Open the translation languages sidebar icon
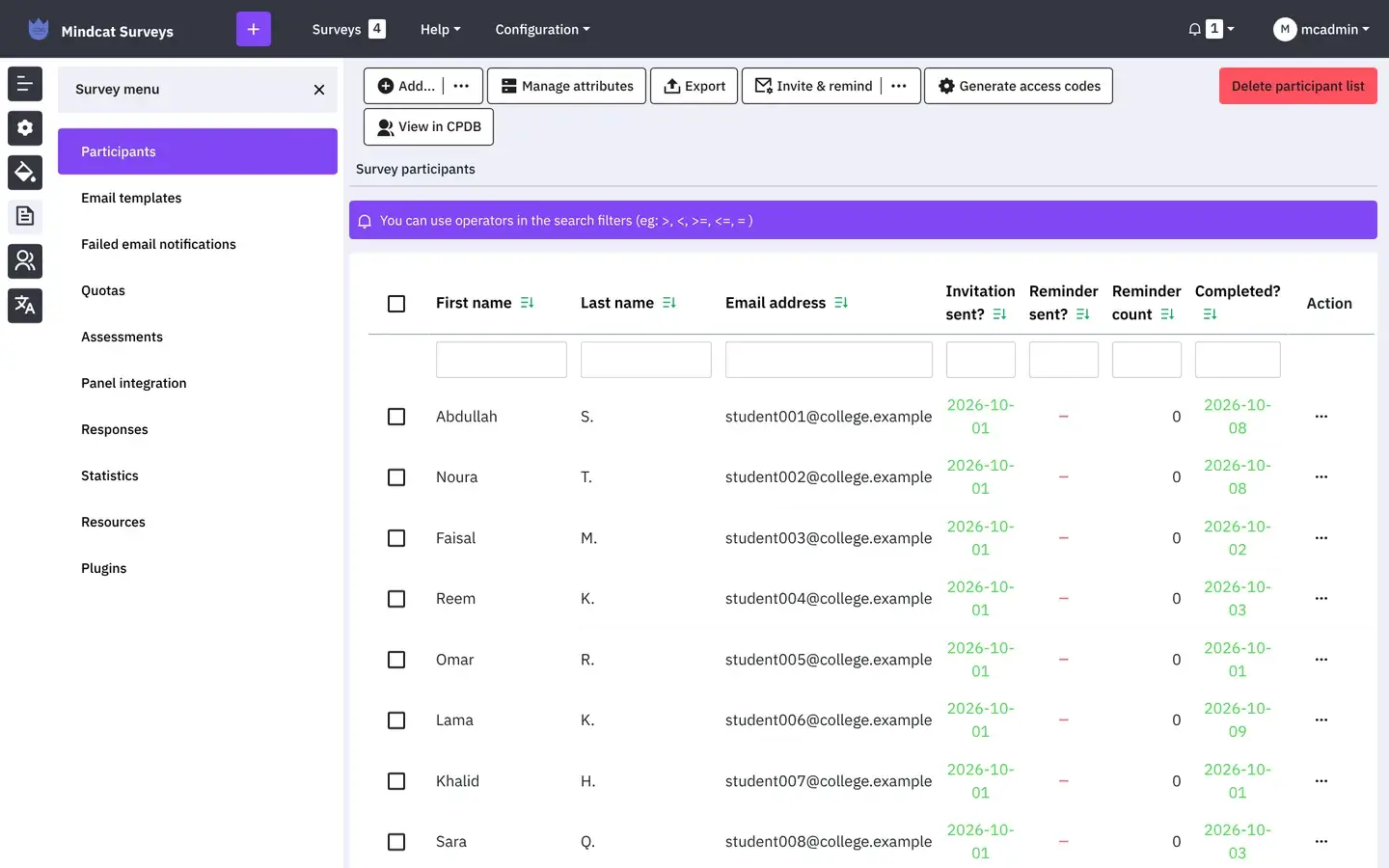The width and height of the screenshot is (1389, 868). [25, 306]
